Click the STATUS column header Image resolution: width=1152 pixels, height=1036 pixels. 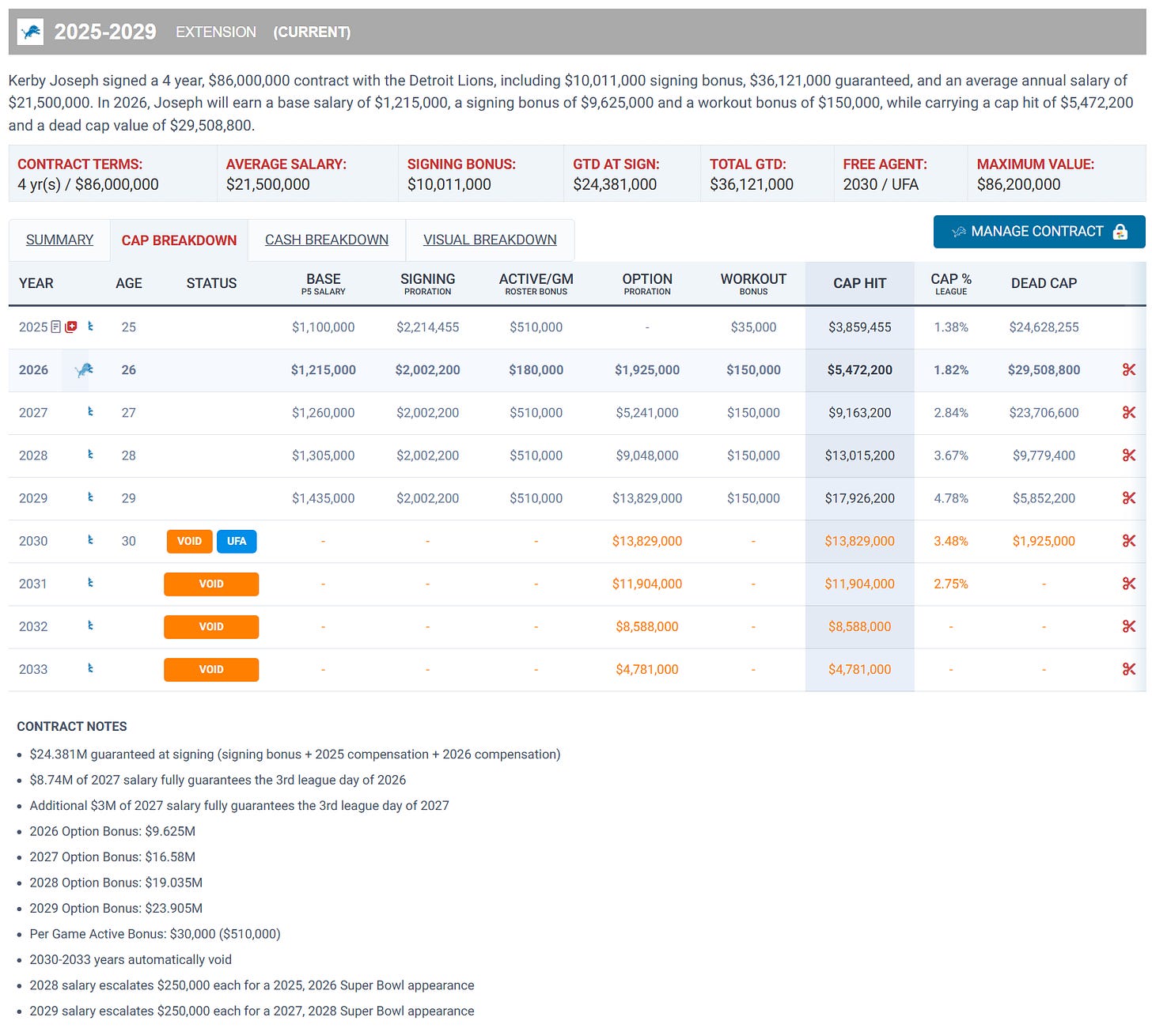[211, 283]
